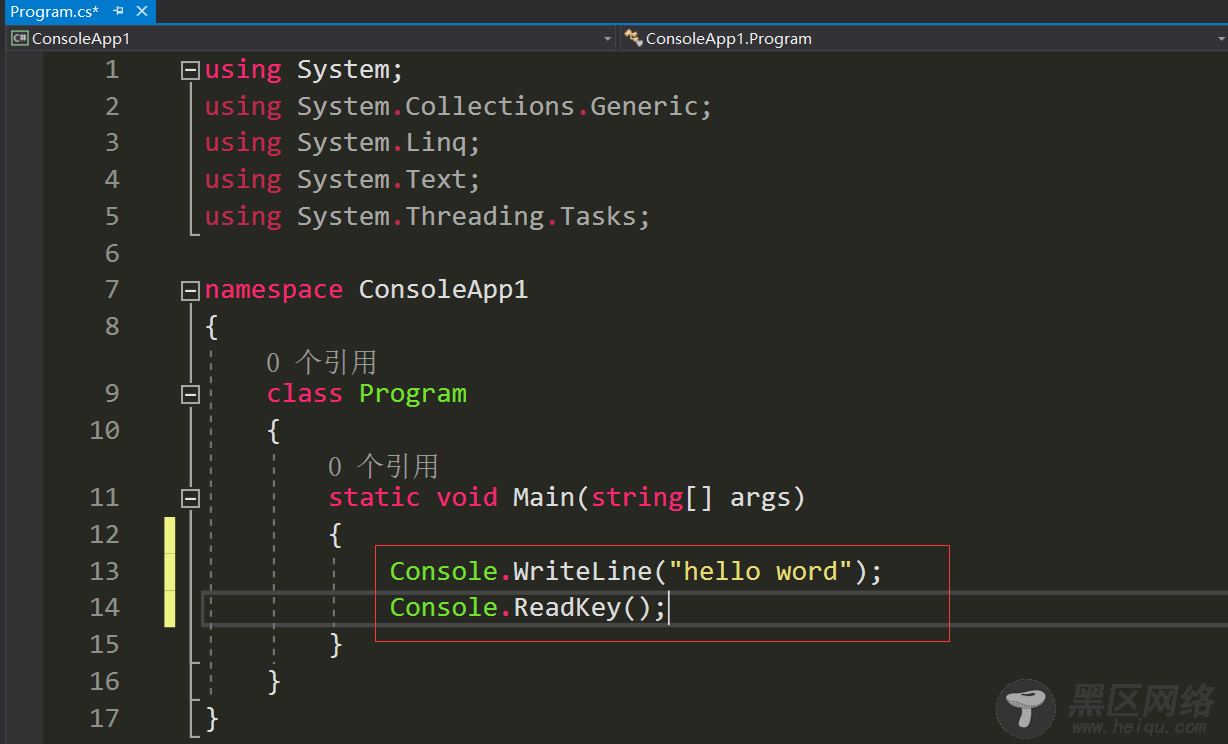
Task: Collapse the using directives block
Action: pyautogui.click(x=190, y=70)
